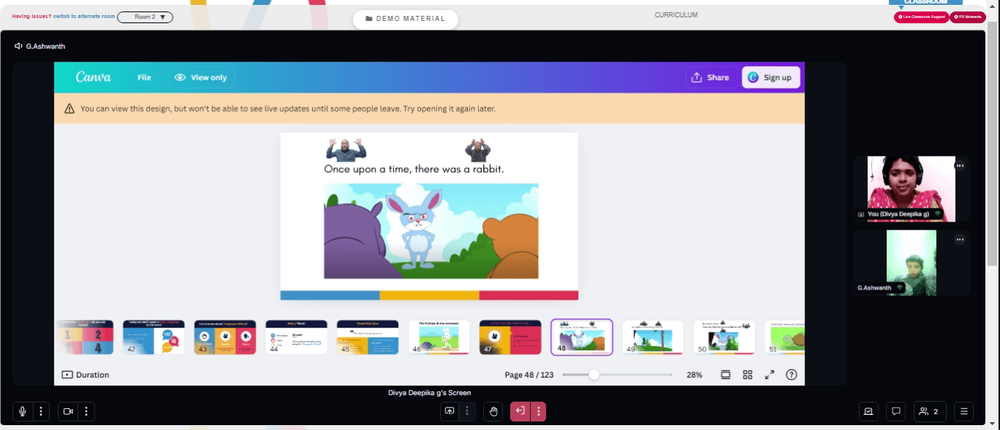Raise hand using the hand icon
This screenshot has width=1000, height=430.
coord(493,411)
